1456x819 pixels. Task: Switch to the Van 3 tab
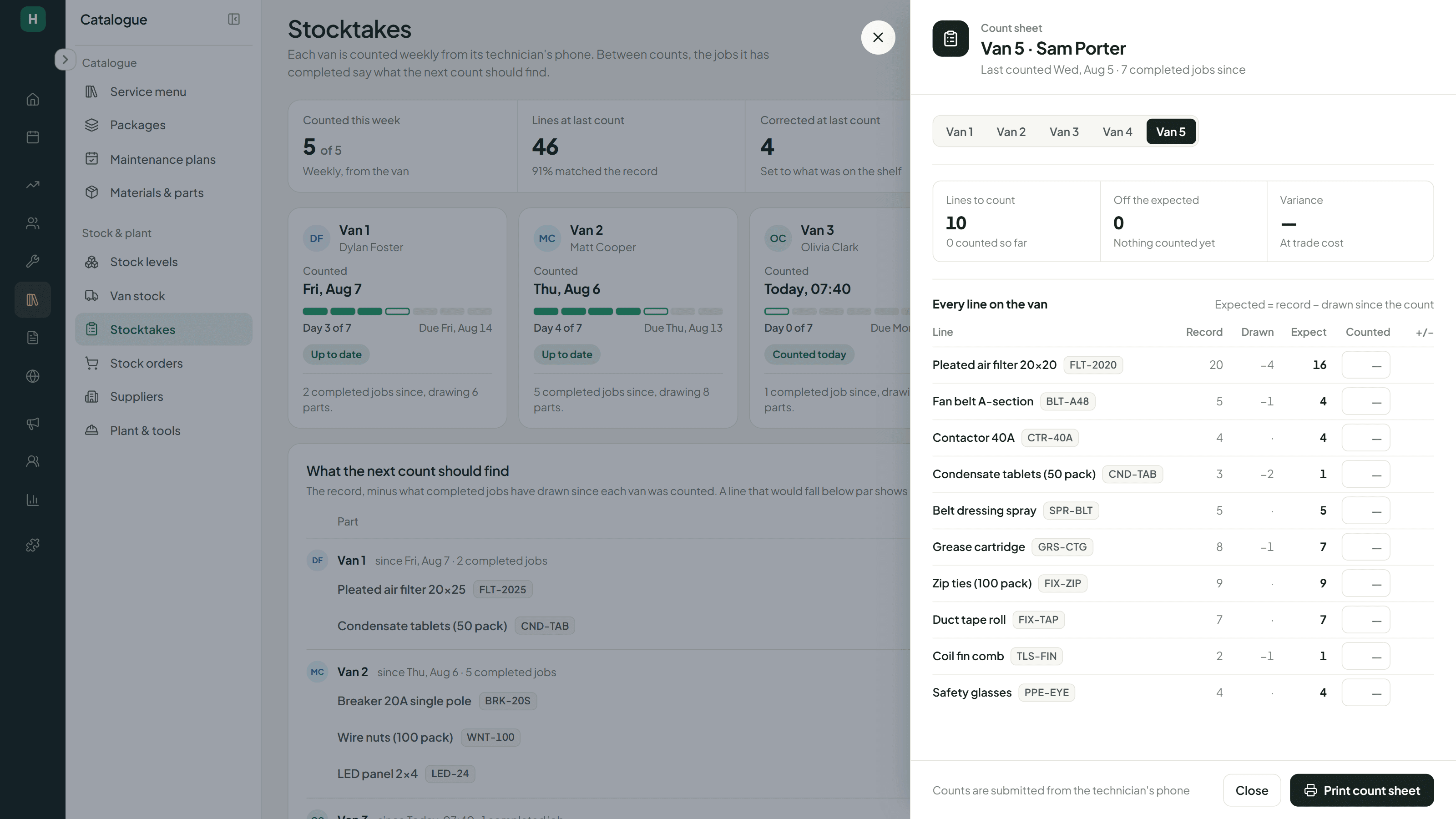pyautogui.click(x=1064, y=131)
